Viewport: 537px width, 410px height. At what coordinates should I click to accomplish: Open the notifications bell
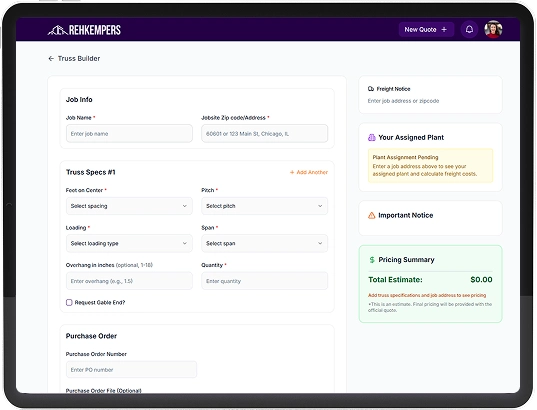(x=469, y=29)
